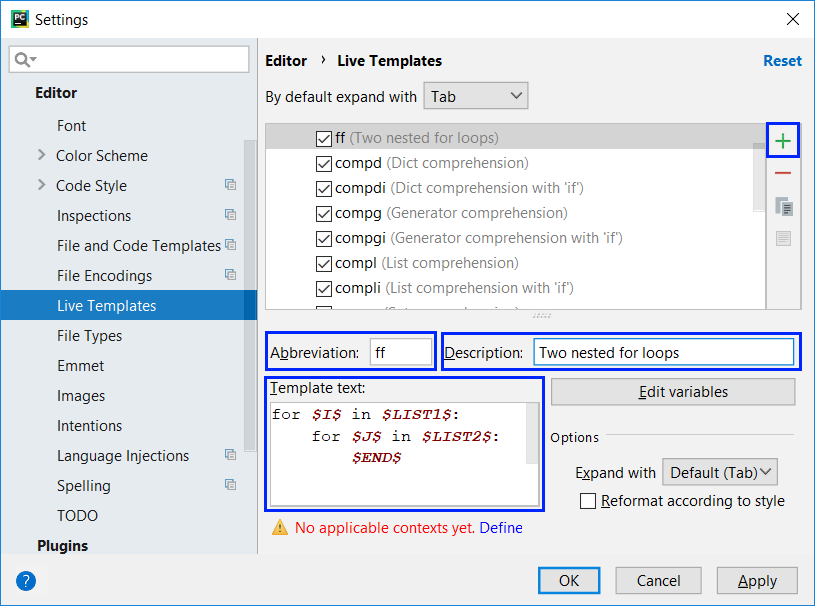Click the Edit variables button
The width and height of the screenshot is (815, 606).
[x=672, y=392]
